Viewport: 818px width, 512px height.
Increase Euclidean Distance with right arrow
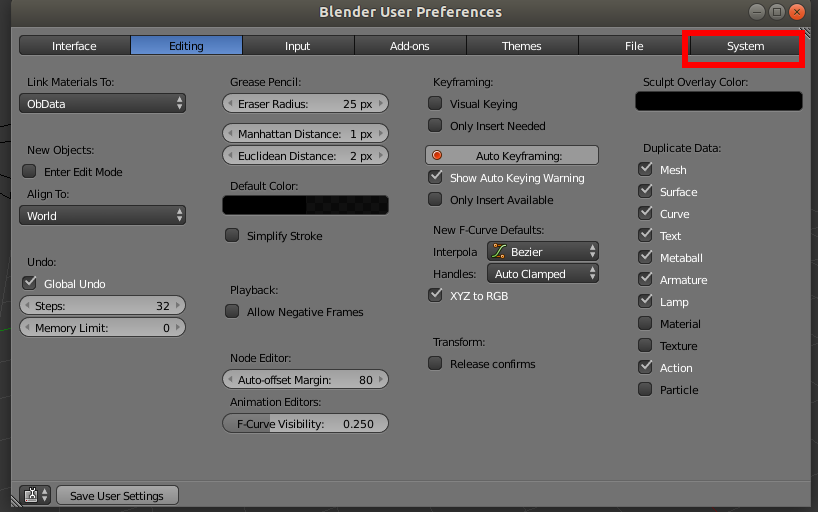point(381,156)
